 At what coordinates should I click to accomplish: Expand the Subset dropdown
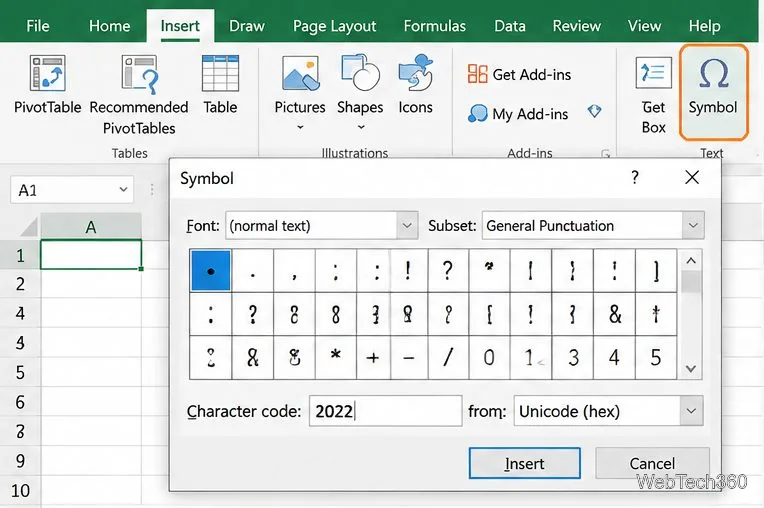pos(693,226)
